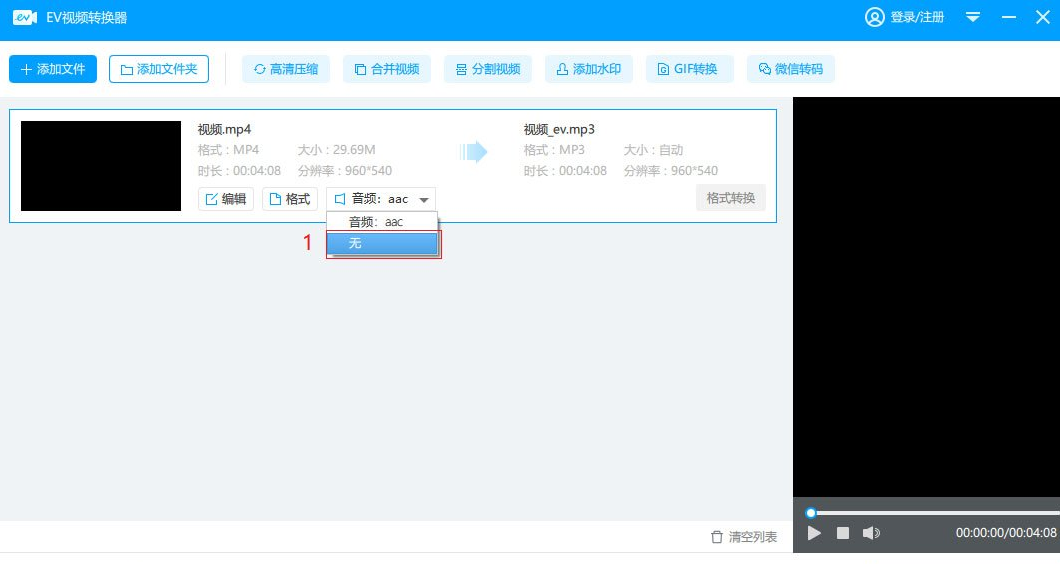Click the 编辑 button for 视频.mp4

226,199
